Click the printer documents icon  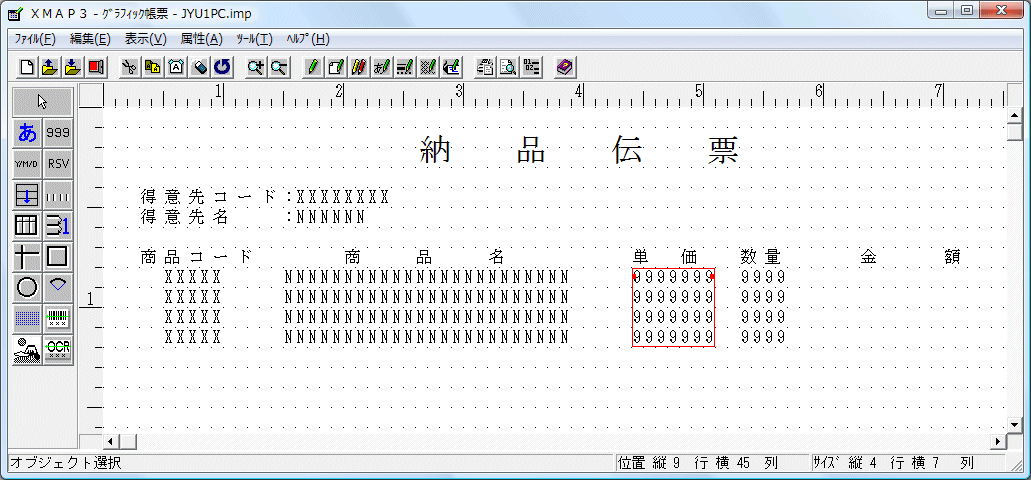485,66
